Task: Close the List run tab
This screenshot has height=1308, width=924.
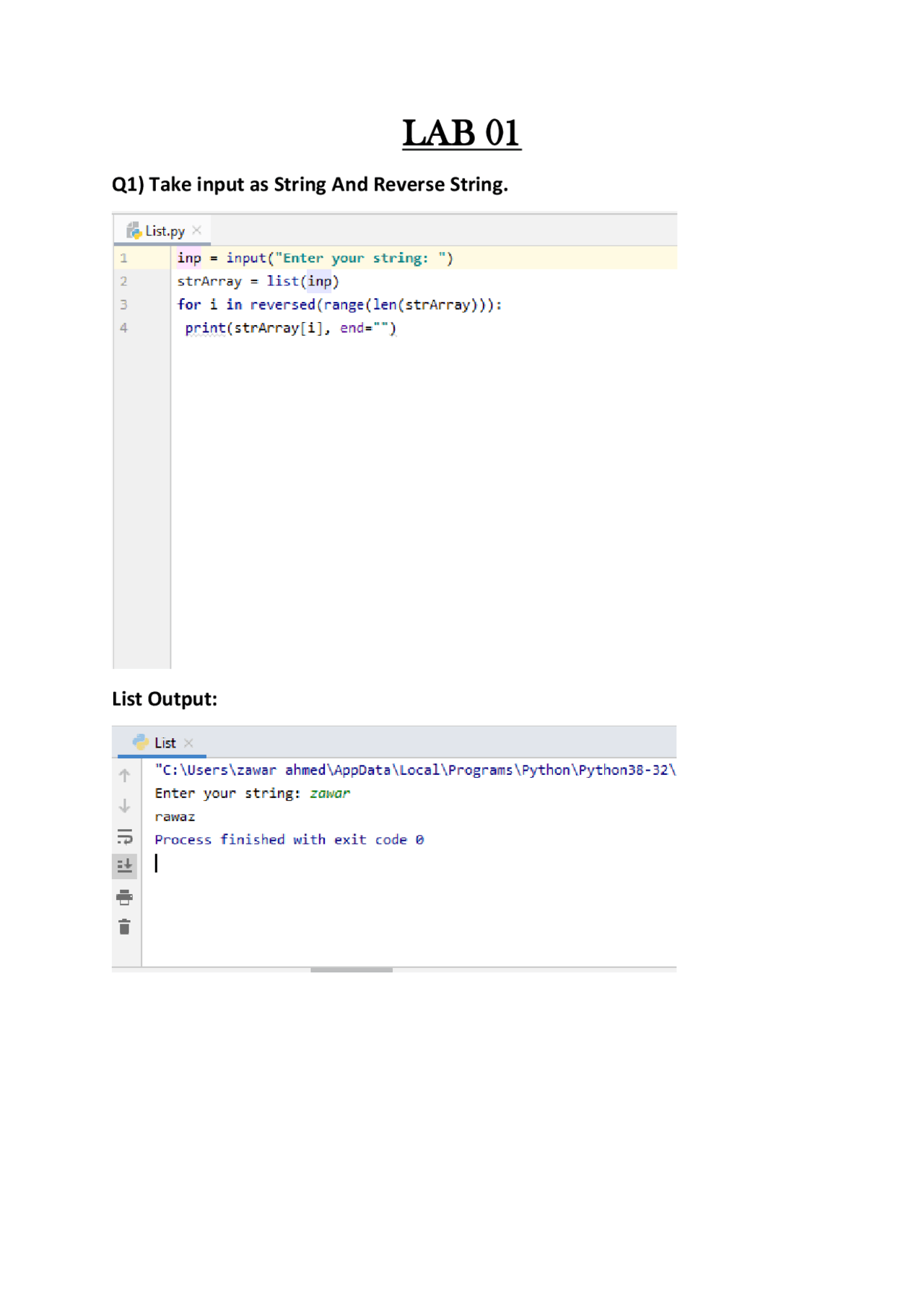Action: (189, 742)
